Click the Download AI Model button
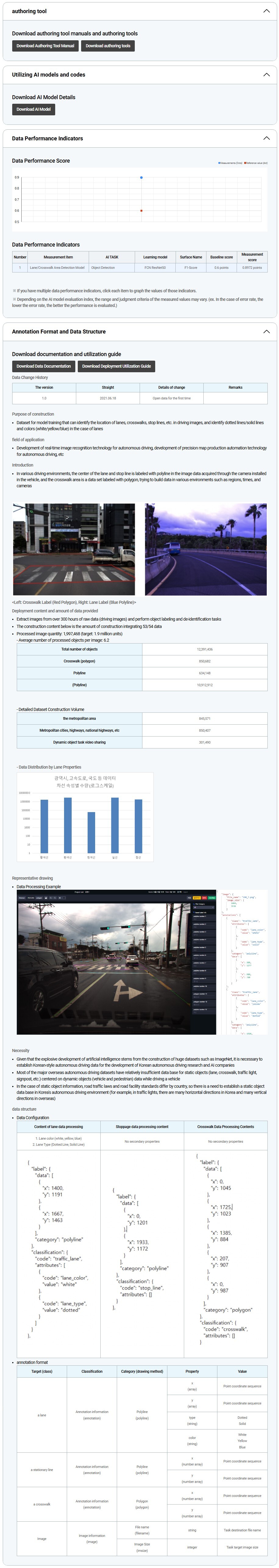The image size is (279, 1568). (34, 110)
